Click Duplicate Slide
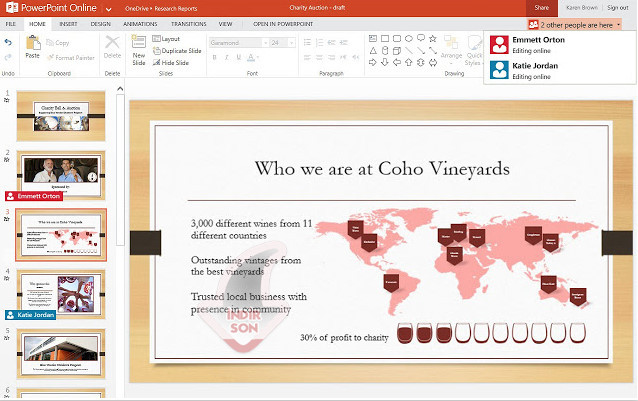The height and width of the screenshot is (401, 638). coord(177,51)
